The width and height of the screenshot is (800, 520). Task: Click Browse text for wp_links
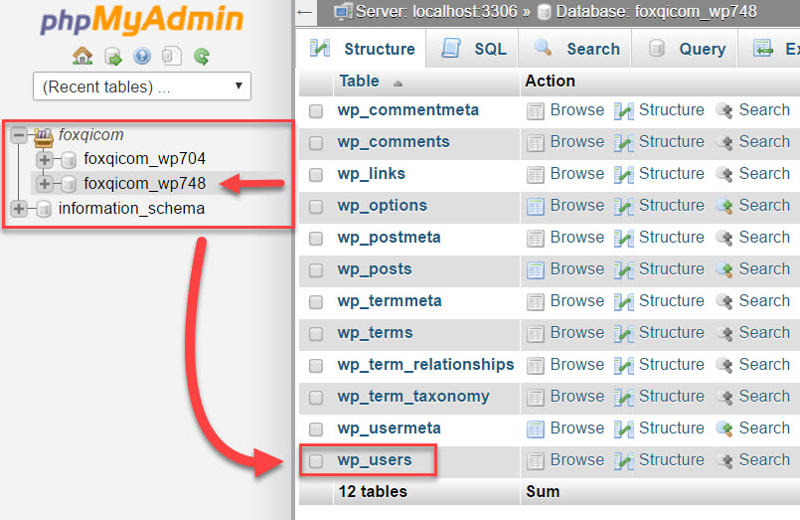coord(577,174)
